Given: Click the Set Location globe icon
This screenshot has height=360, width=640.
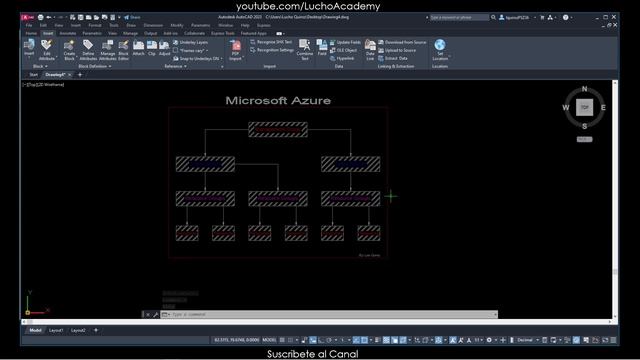Looking at the screenshot, I should 440,45.
